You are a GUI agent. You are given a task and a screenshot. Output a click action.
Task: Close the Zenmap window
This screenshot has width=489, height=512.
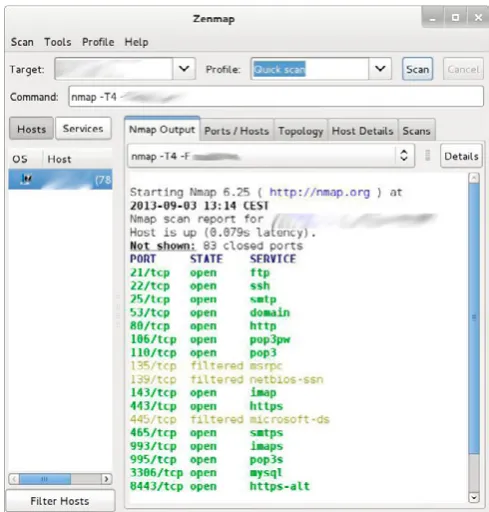point(478,18)
